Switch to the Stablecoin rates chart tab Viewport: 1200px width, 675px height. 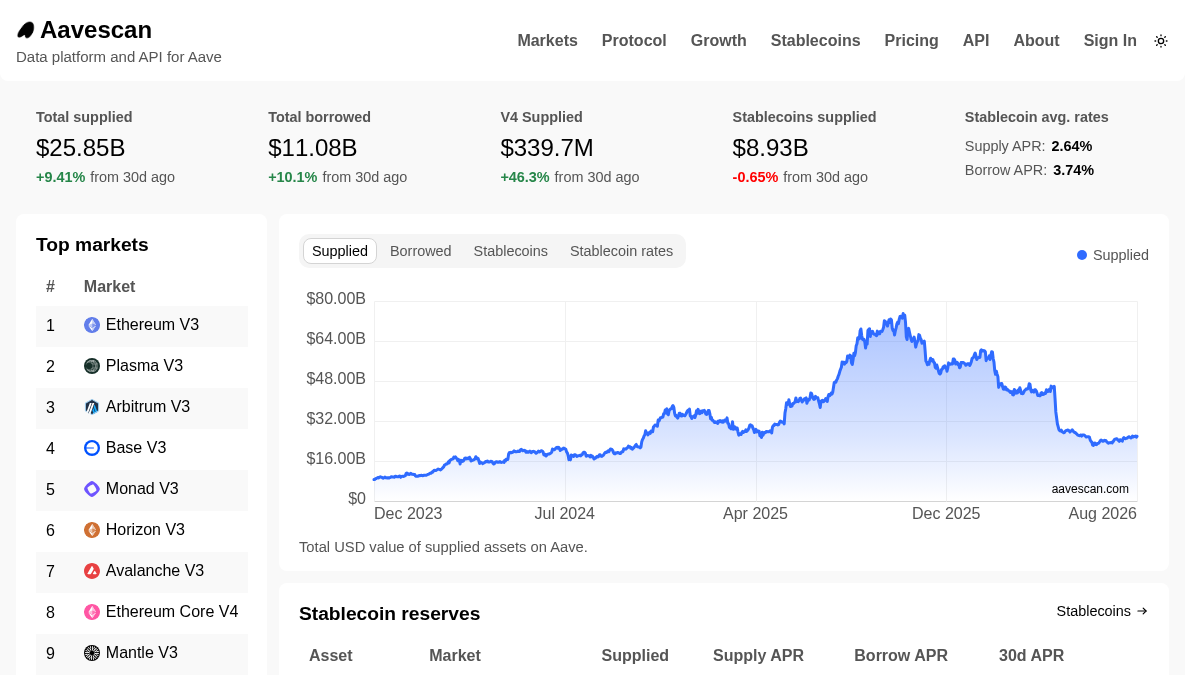pyautogui.click(x=621, y=251)
